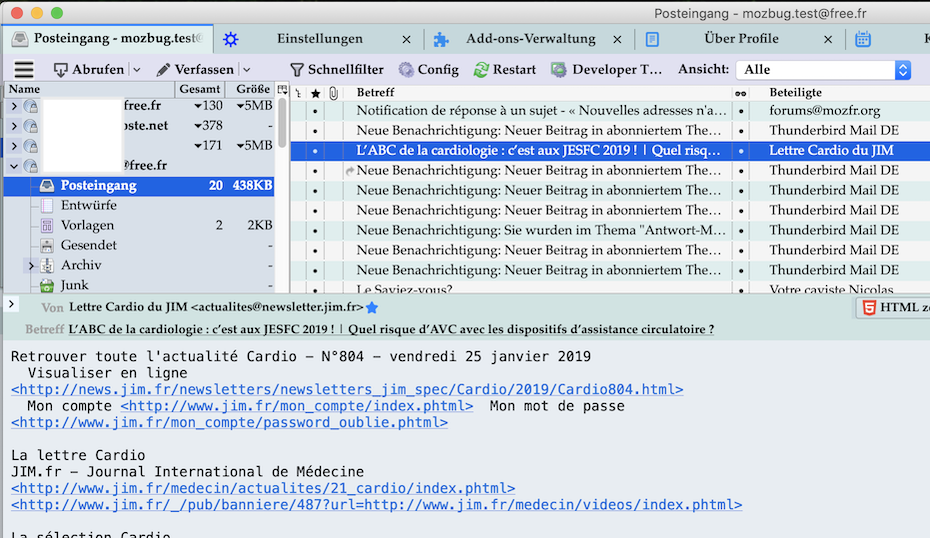The image size is (930, 538).
Task: Toggle threaded view column header
Action: pos(298,93)
